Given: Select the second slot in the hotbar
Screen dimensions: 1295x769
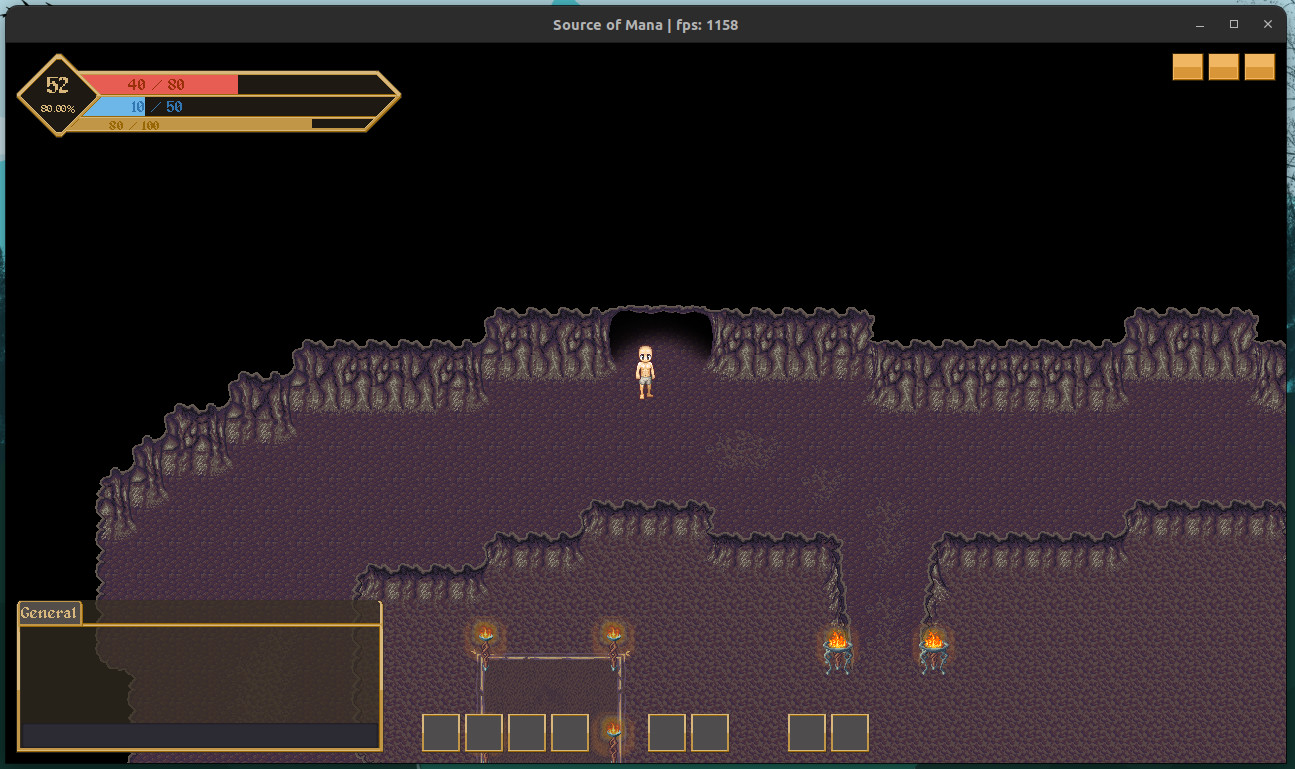Looking at the screenshot, I should (483, 733).
